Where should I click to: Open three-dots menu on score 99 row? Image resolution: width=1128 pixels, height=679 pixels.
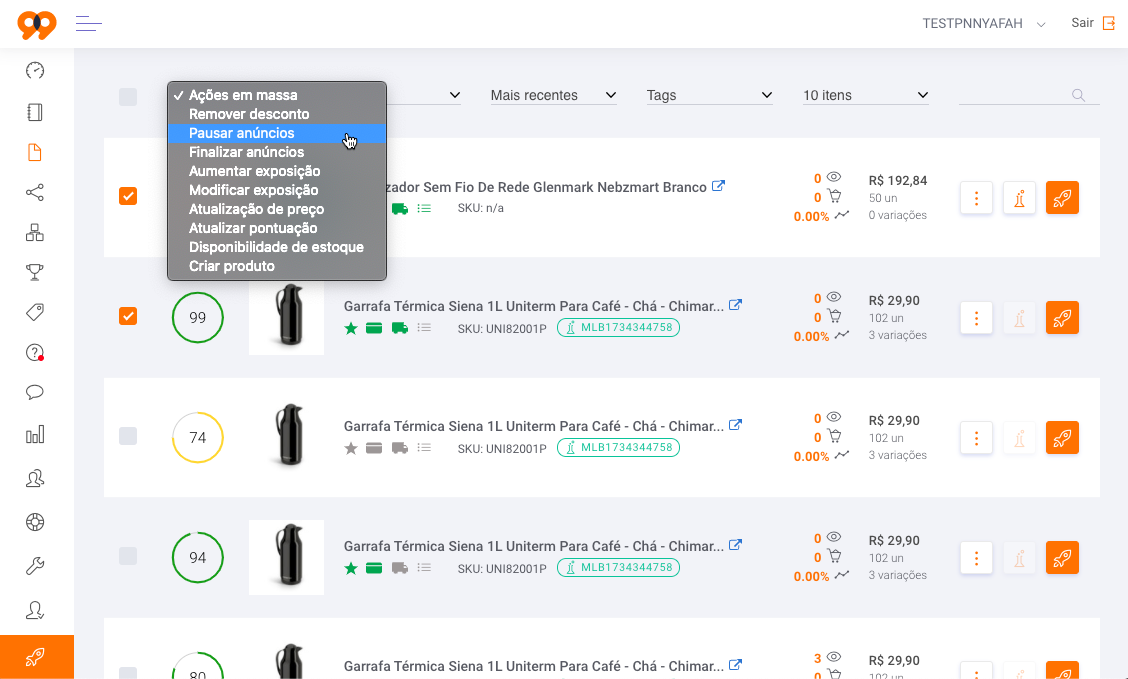point(976,318)
